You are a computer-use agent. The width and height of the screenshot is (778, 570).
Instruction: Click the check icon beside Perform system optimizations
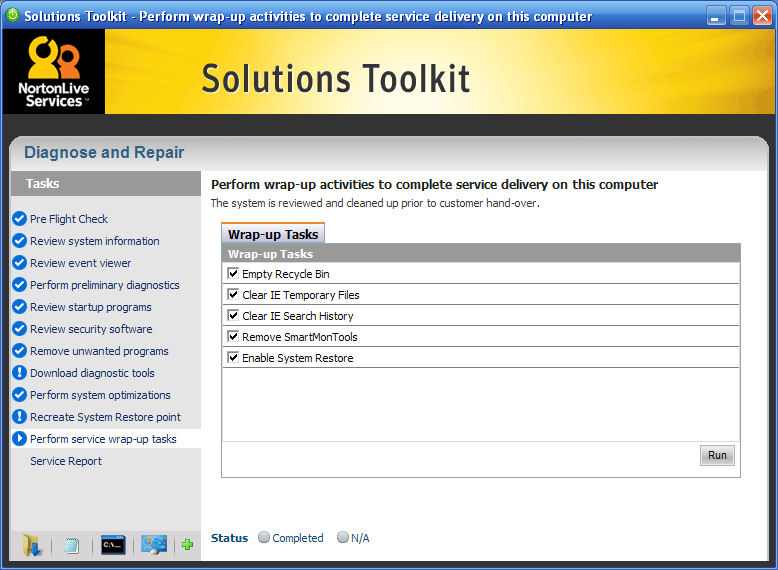pos(19,395)
